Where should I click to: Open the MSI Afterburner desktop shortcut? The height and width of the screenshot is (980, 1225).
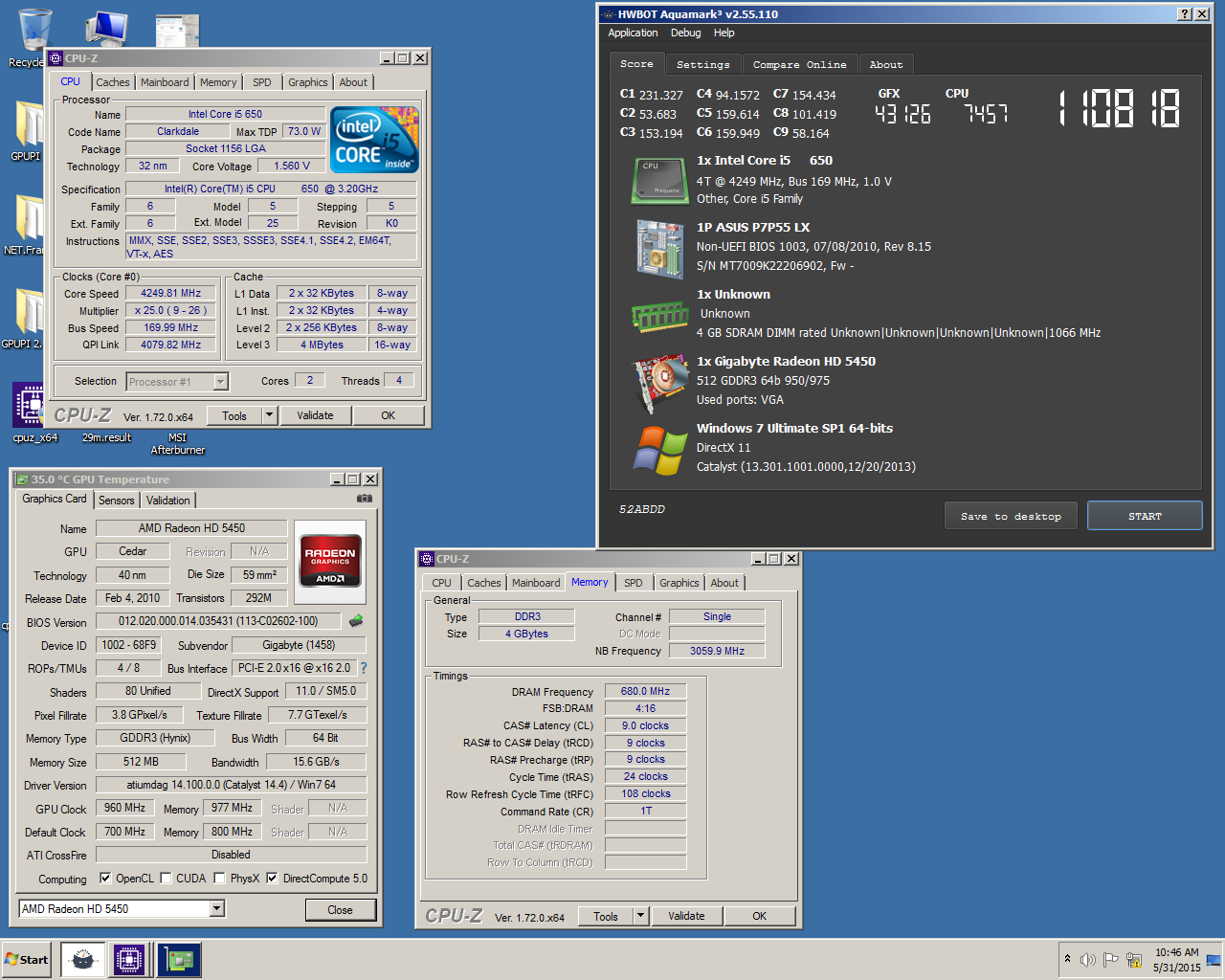178,443
